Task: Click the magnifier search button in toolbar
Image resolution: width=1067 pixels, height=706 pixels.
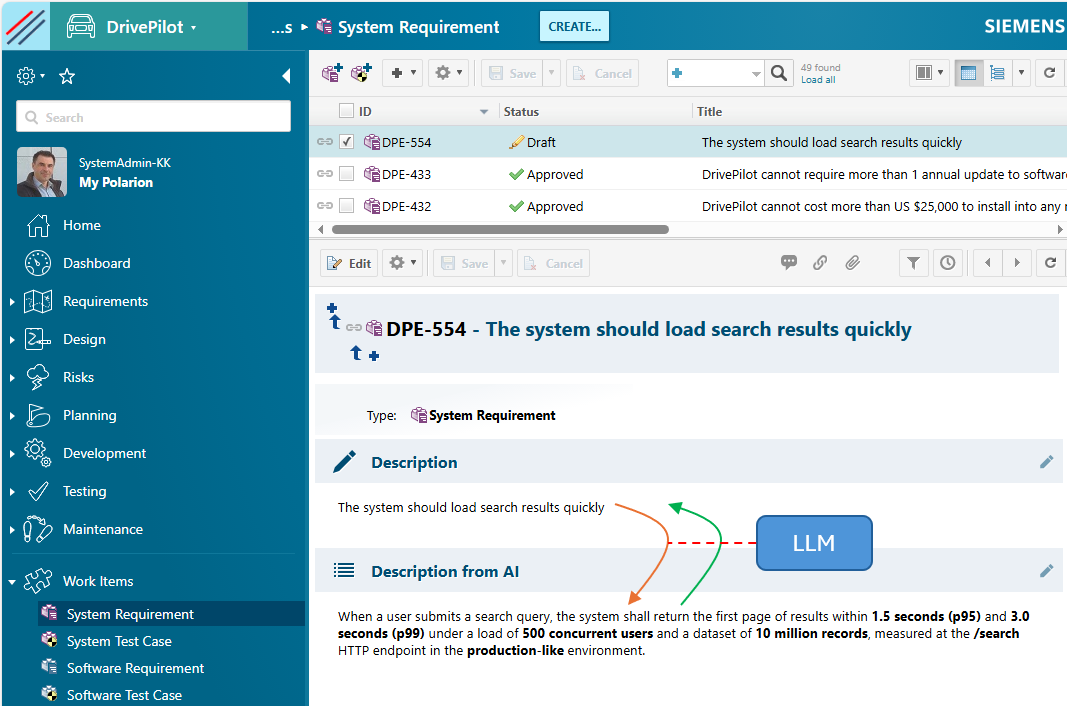Action: 779,74
